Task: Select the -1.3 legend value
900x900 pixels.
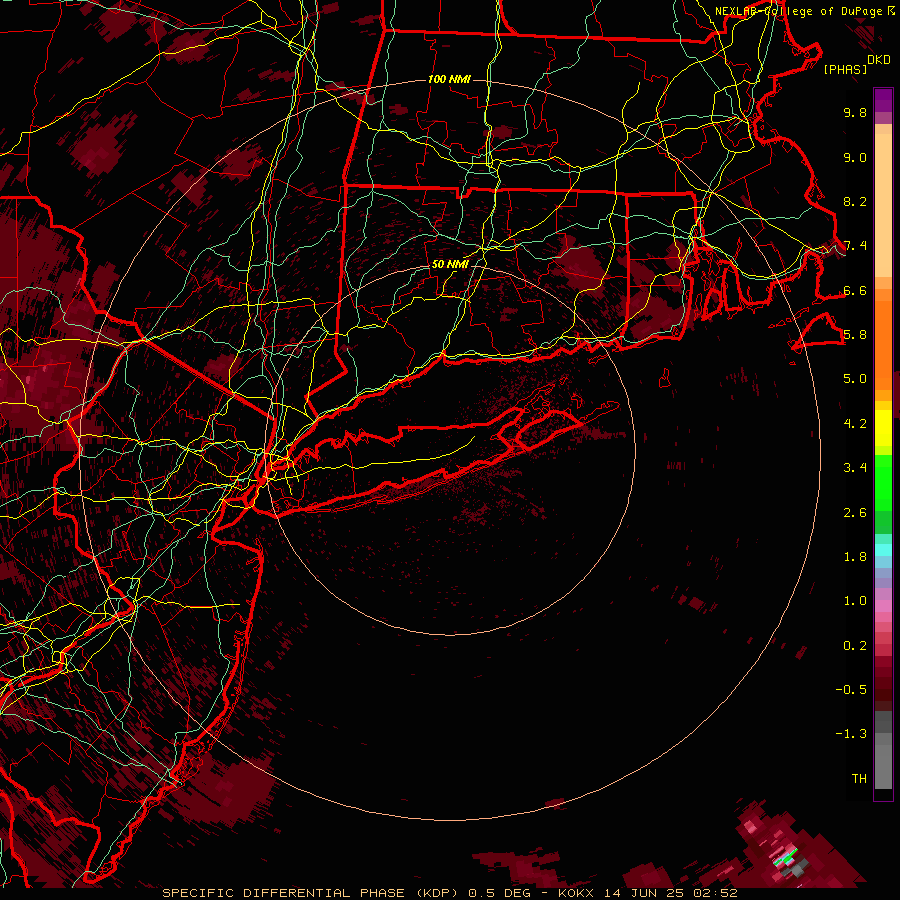Action: tap(851, 734)
